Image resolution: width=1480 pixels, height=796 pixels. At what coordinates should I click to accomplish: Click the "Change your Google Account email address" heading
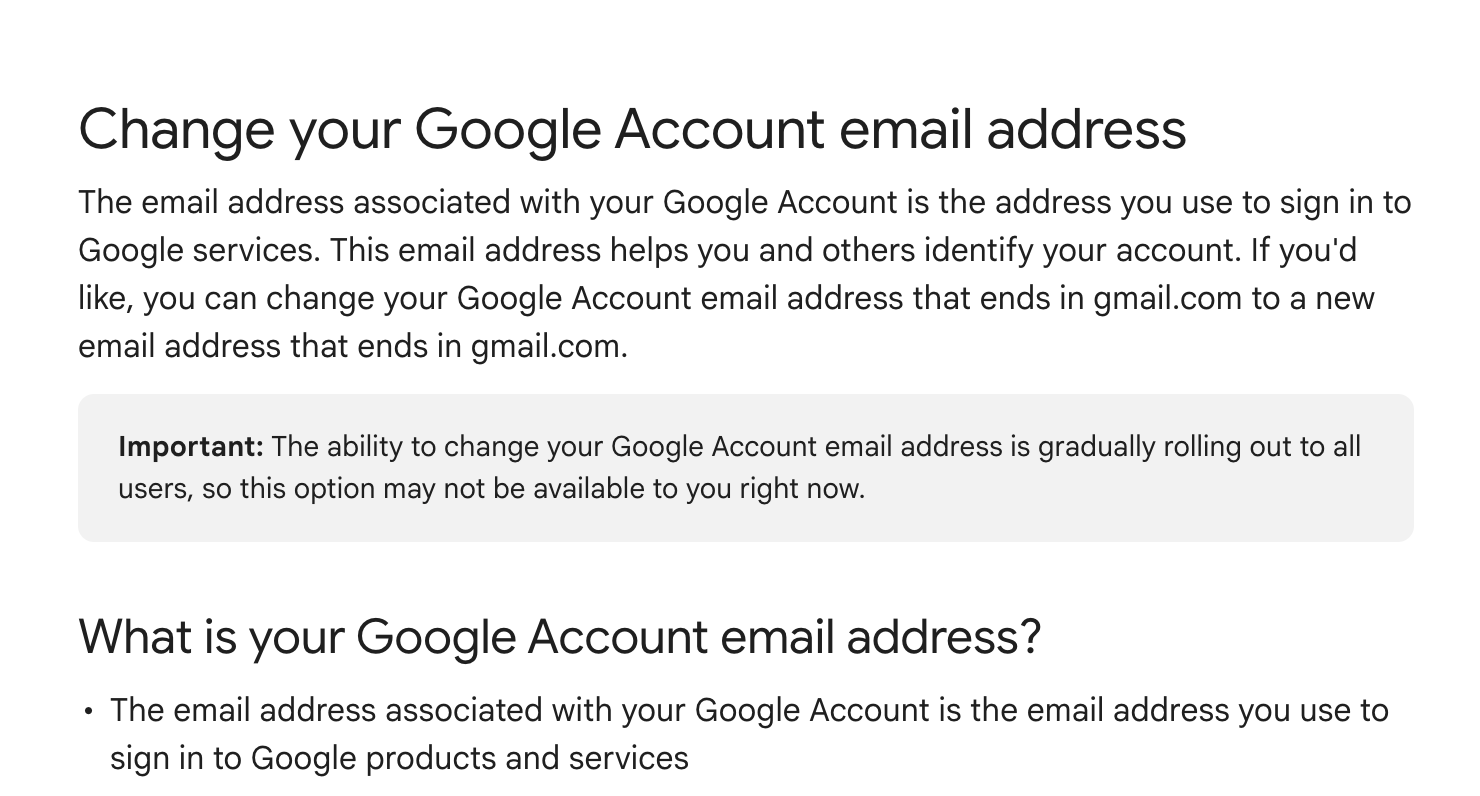[632, 129]
